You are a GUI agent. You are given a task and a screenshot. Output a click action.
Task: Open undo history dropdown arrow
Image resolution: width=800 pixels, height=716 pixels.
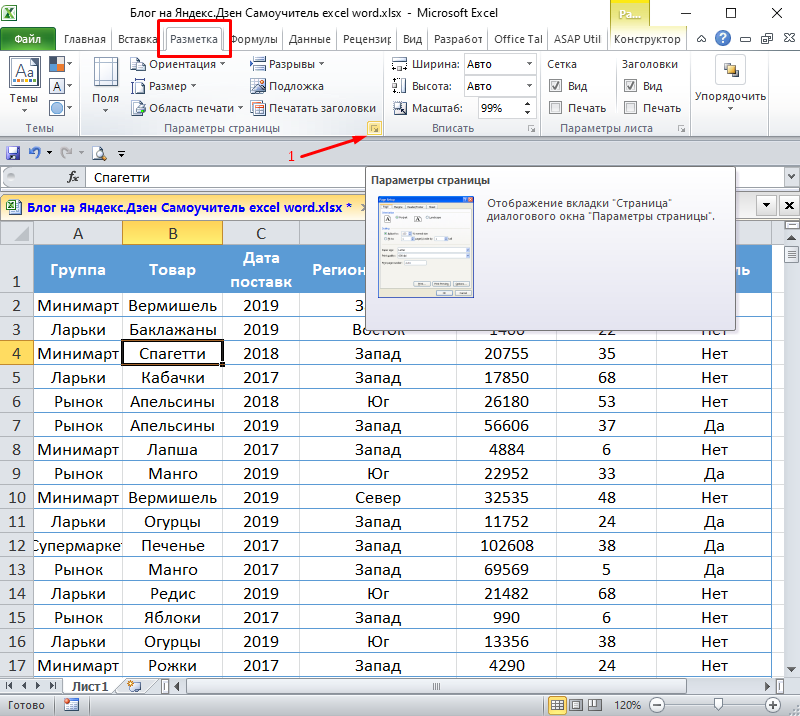49,153
